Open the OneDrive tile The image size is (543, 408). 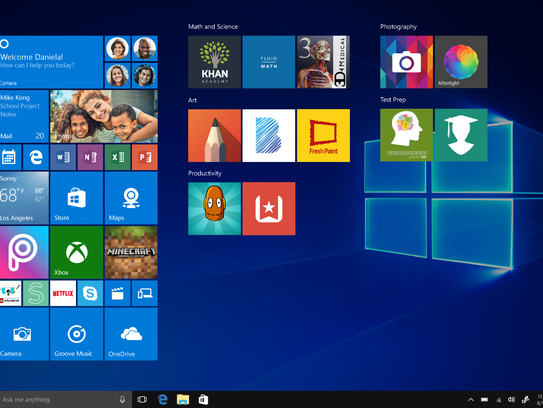click(131, 334)
